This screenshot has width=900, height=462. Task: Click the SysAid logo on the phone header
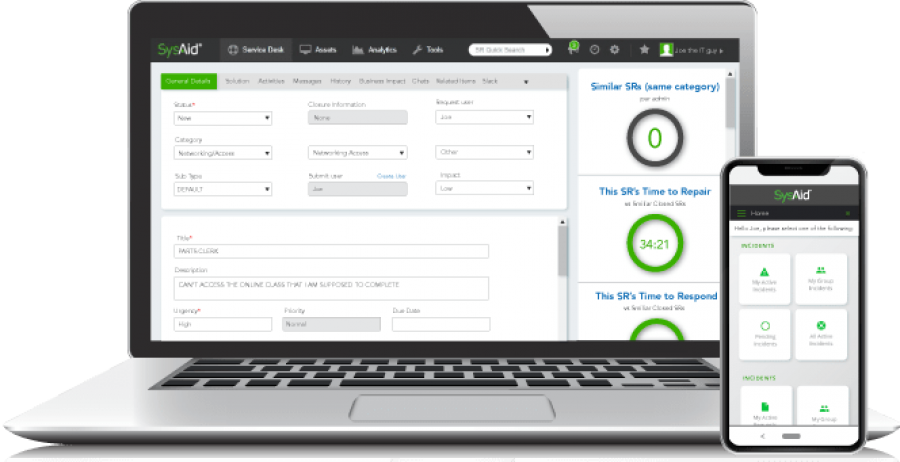[x=792, y=195]
